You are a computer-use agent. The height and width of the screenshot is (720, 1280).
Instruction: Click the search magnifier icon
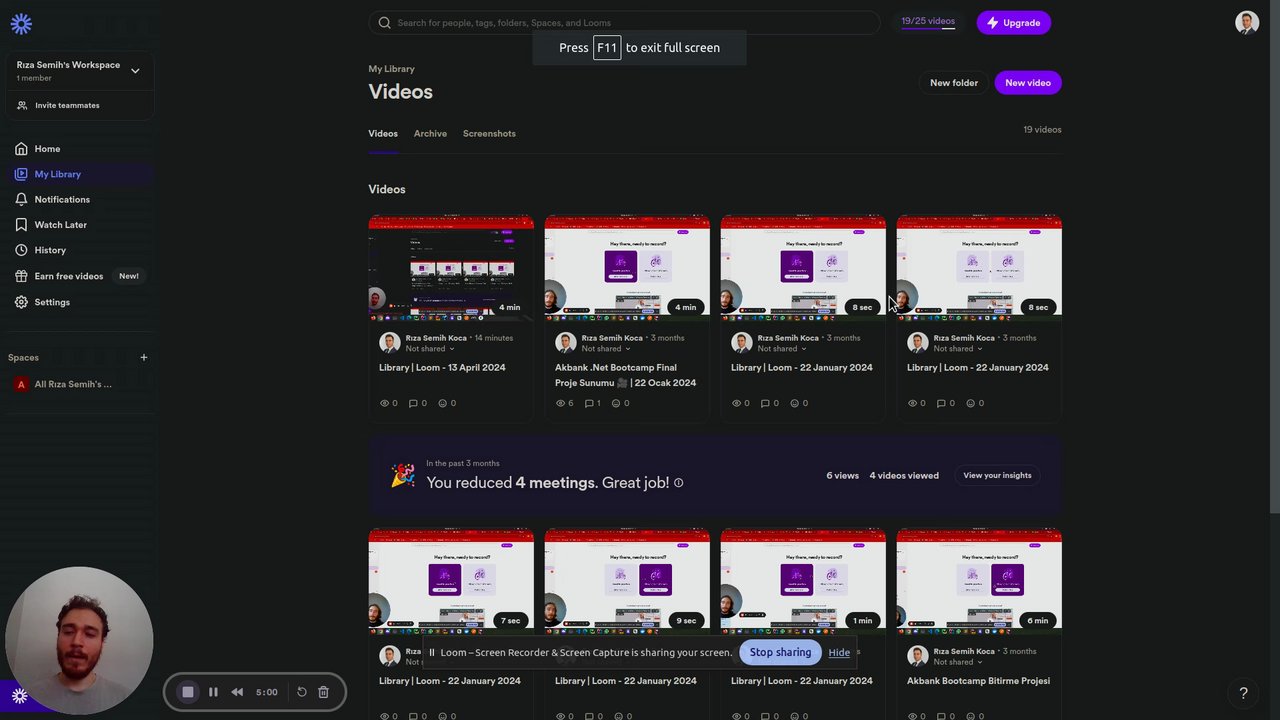pos(385,22)
